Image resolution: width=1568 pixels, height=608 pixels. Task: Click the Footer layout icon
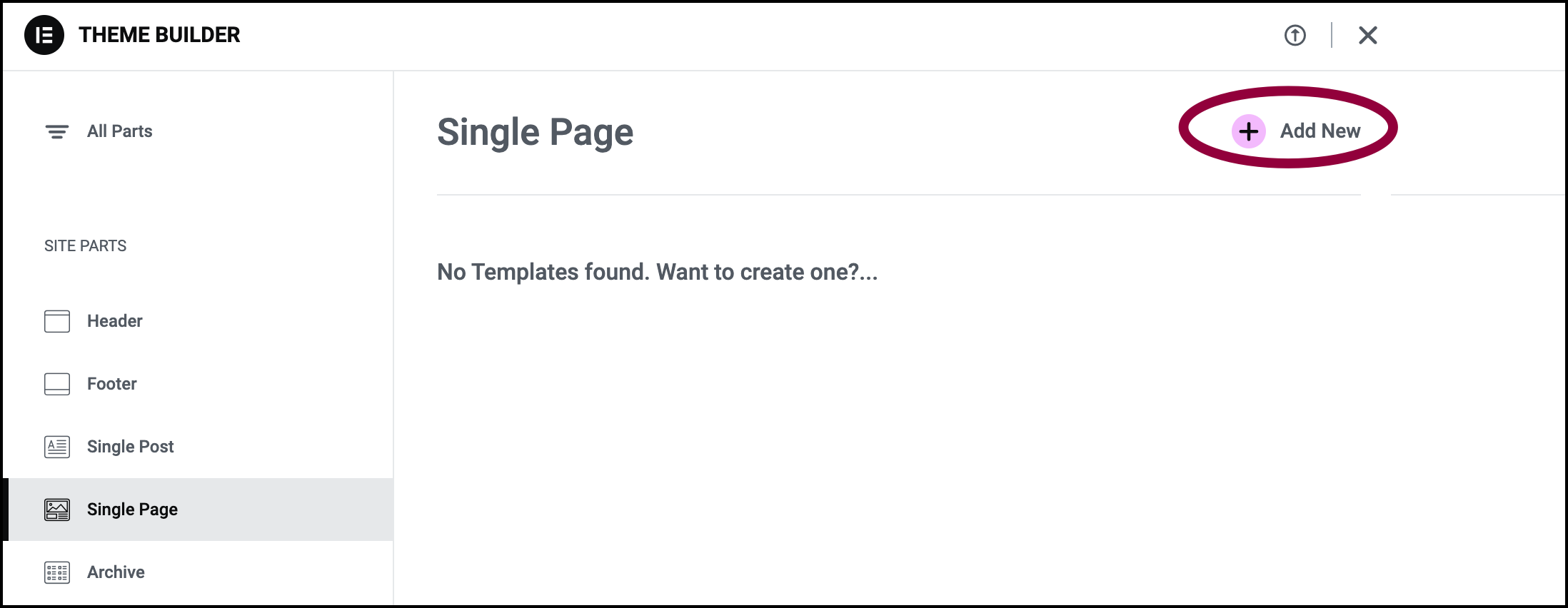pyautogui.click(x=57, y=384)
